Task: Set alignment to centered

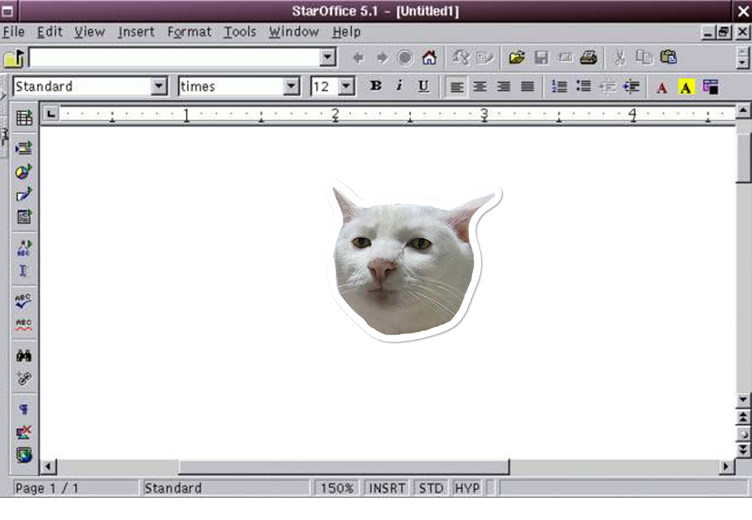Action: pos(480,87)
